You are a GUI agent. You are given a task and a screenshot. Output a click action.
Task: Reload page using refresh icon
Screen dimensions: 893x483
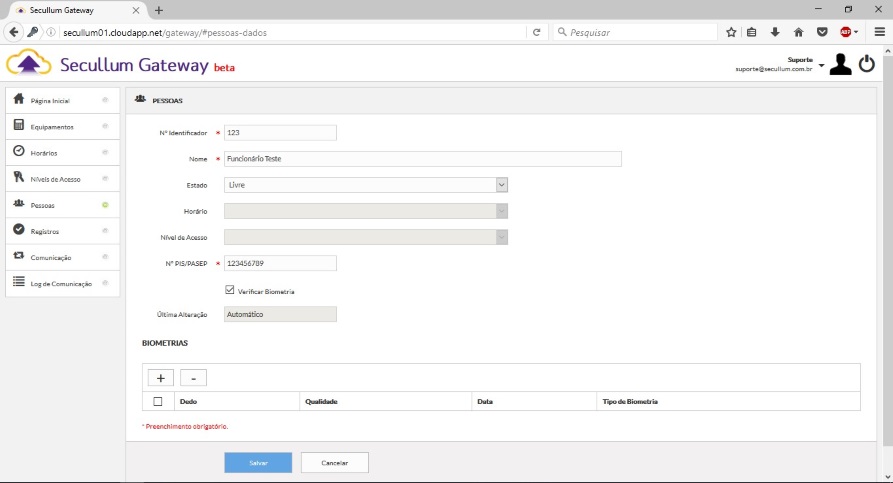click(537, 32)
